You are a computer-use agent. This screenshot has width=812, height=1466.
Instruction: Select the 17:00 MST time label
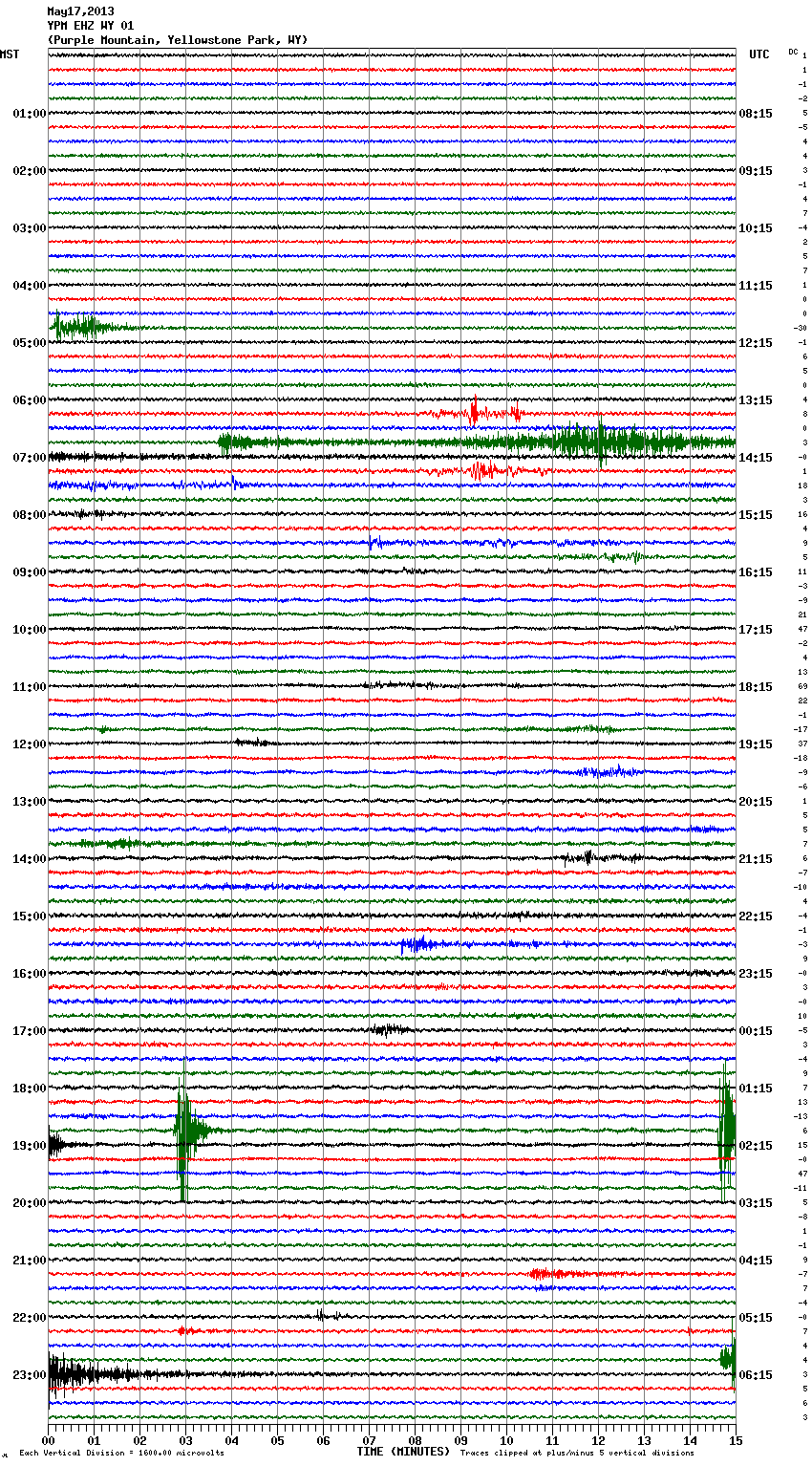[x=30, y=1031]
